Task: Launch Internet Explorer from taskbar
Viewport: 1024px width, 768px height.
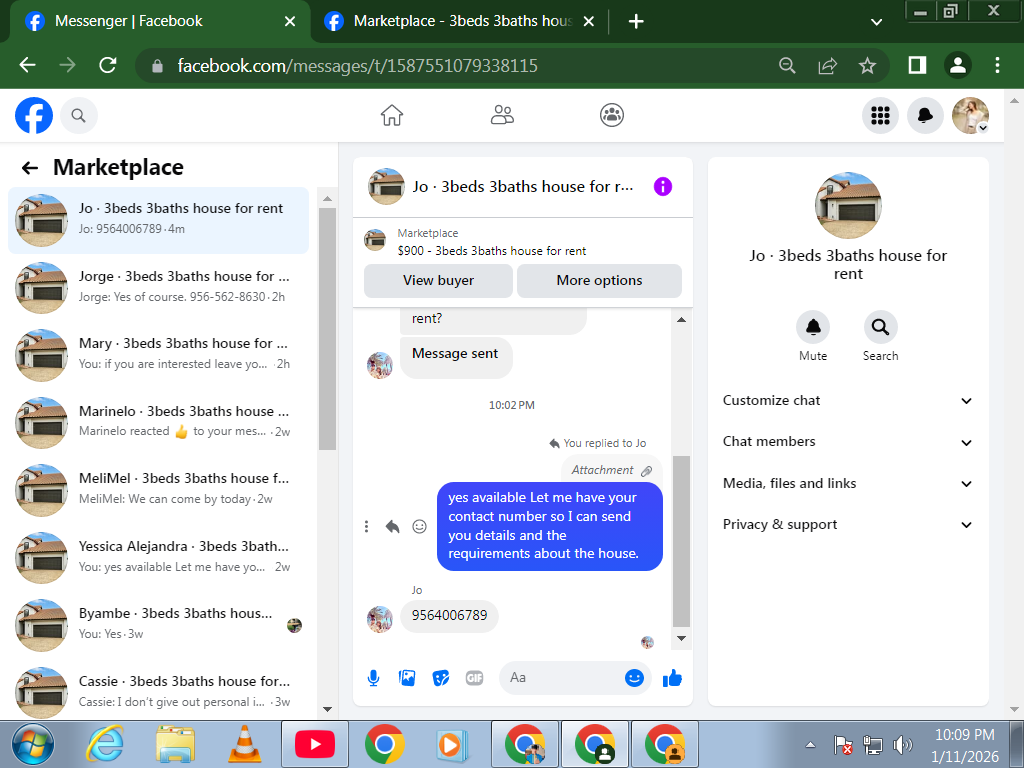Action: (104, 745)
